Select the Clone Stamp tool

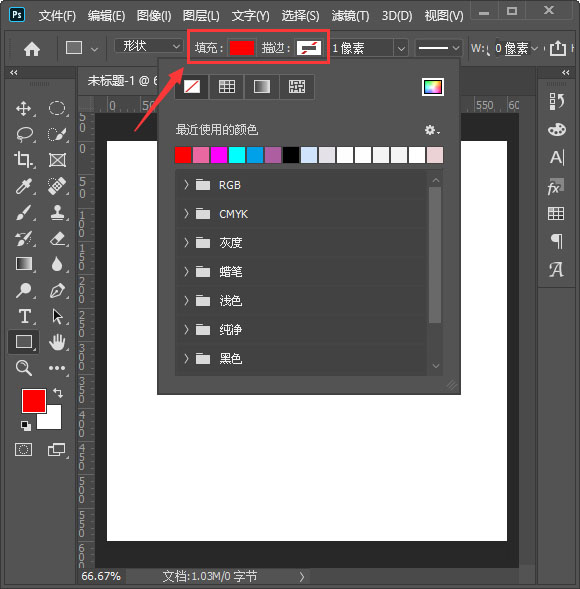[57, 212]
